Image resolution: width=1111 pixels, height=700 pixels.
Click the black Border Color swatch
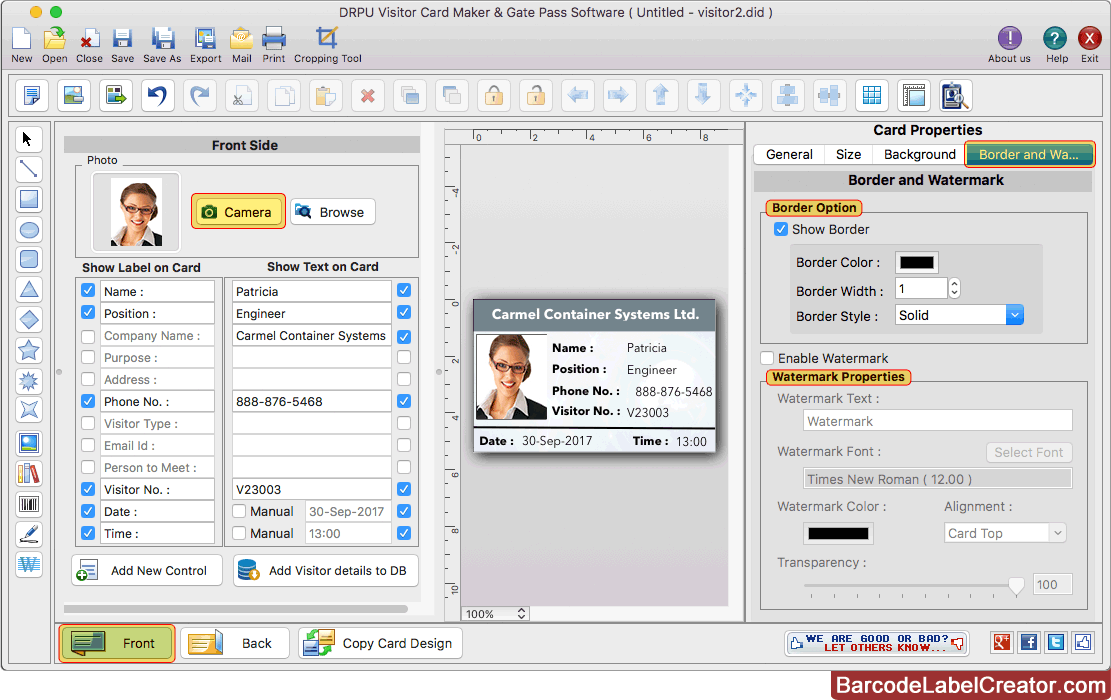point(916,262)
